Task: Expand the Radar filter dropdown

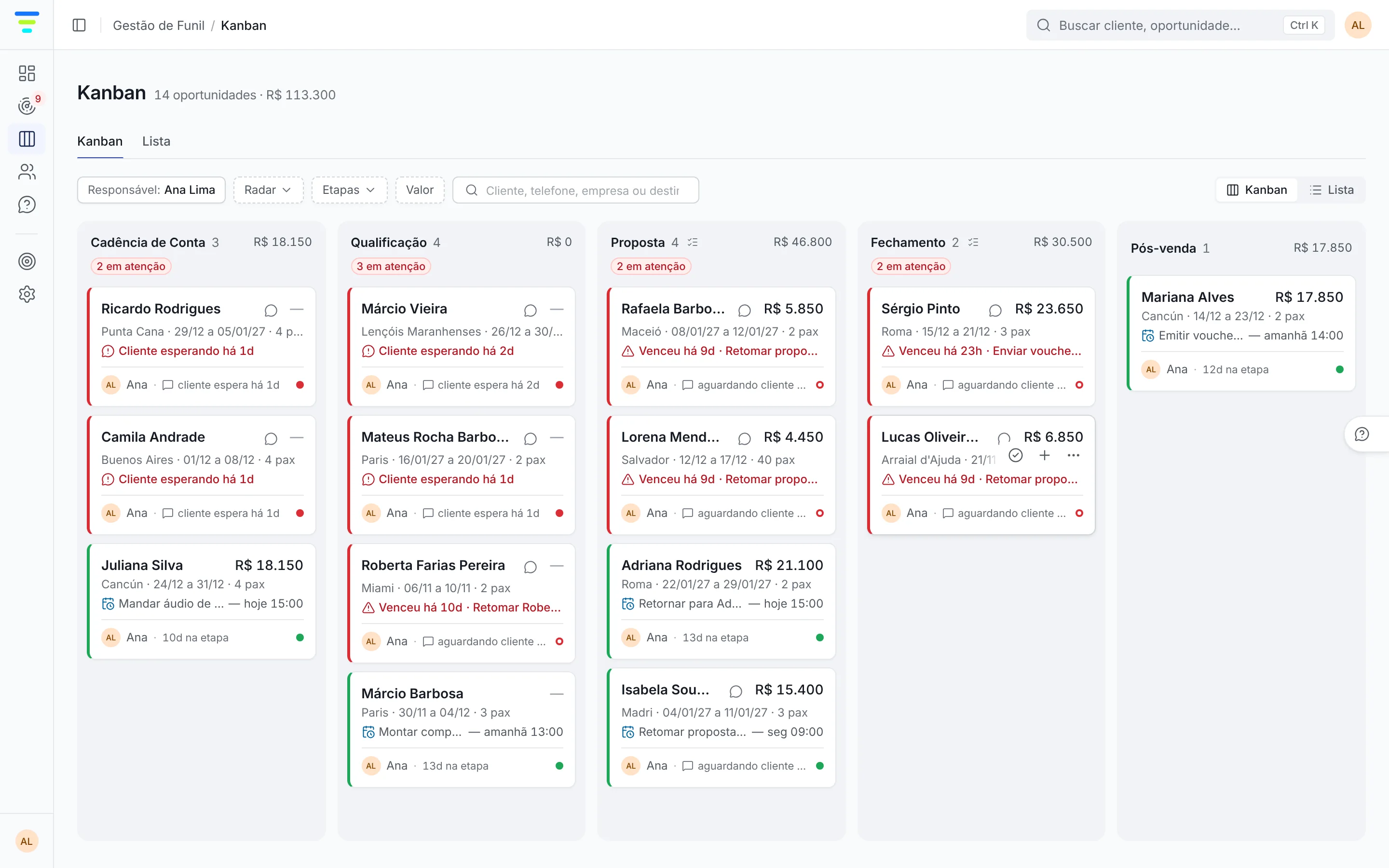Action: click(268, 190)
